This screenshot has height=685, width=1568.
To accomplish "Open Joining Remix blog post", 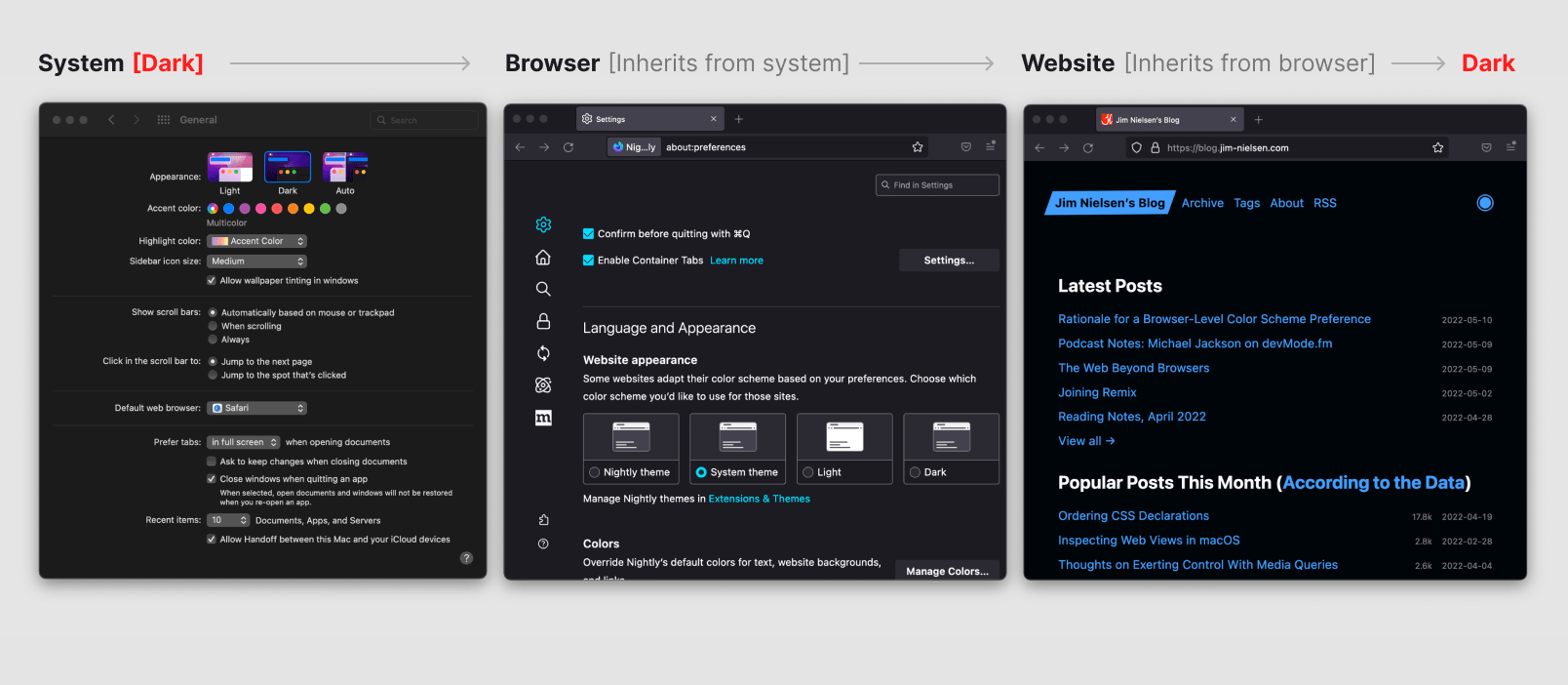I will (1097, 392).
